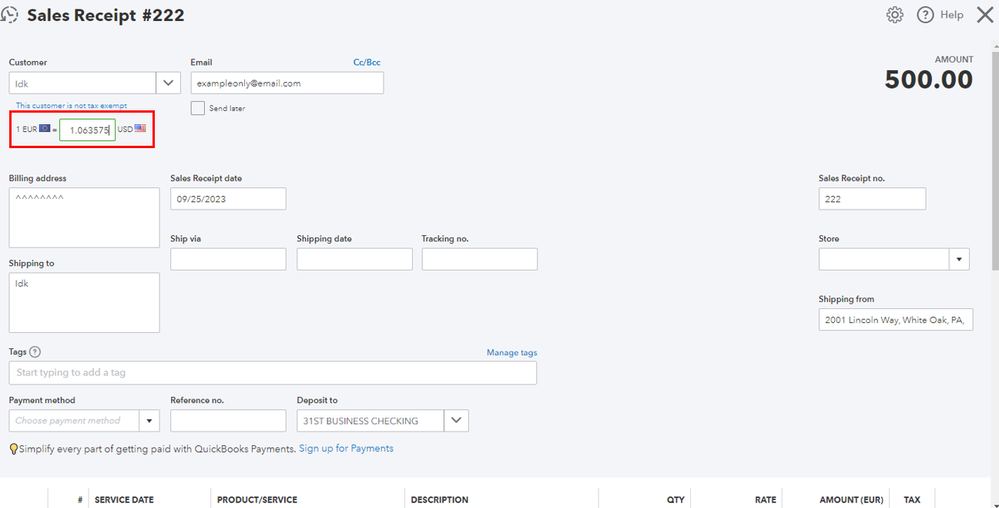Click the Cc/Bcc link
The image size is (999, 508).
(x=367, y=62)
